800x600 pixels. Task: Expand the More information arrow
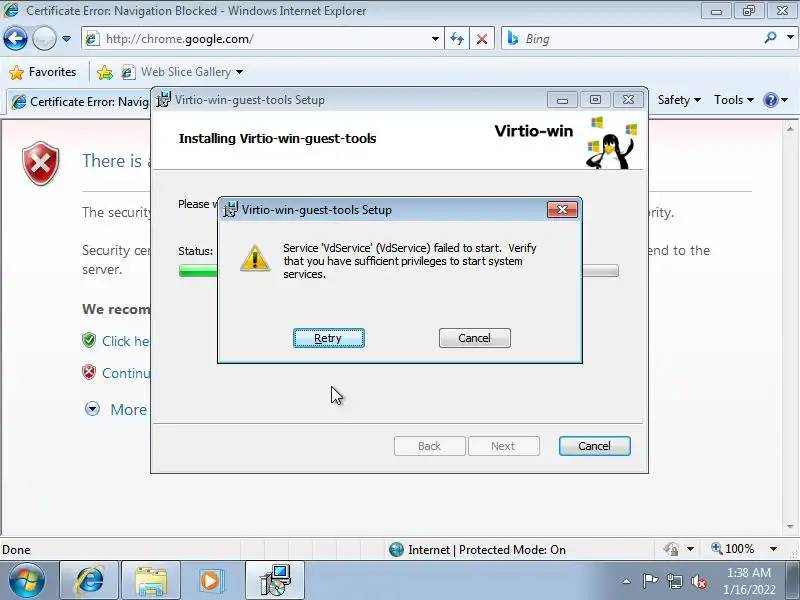pos(92,409)
